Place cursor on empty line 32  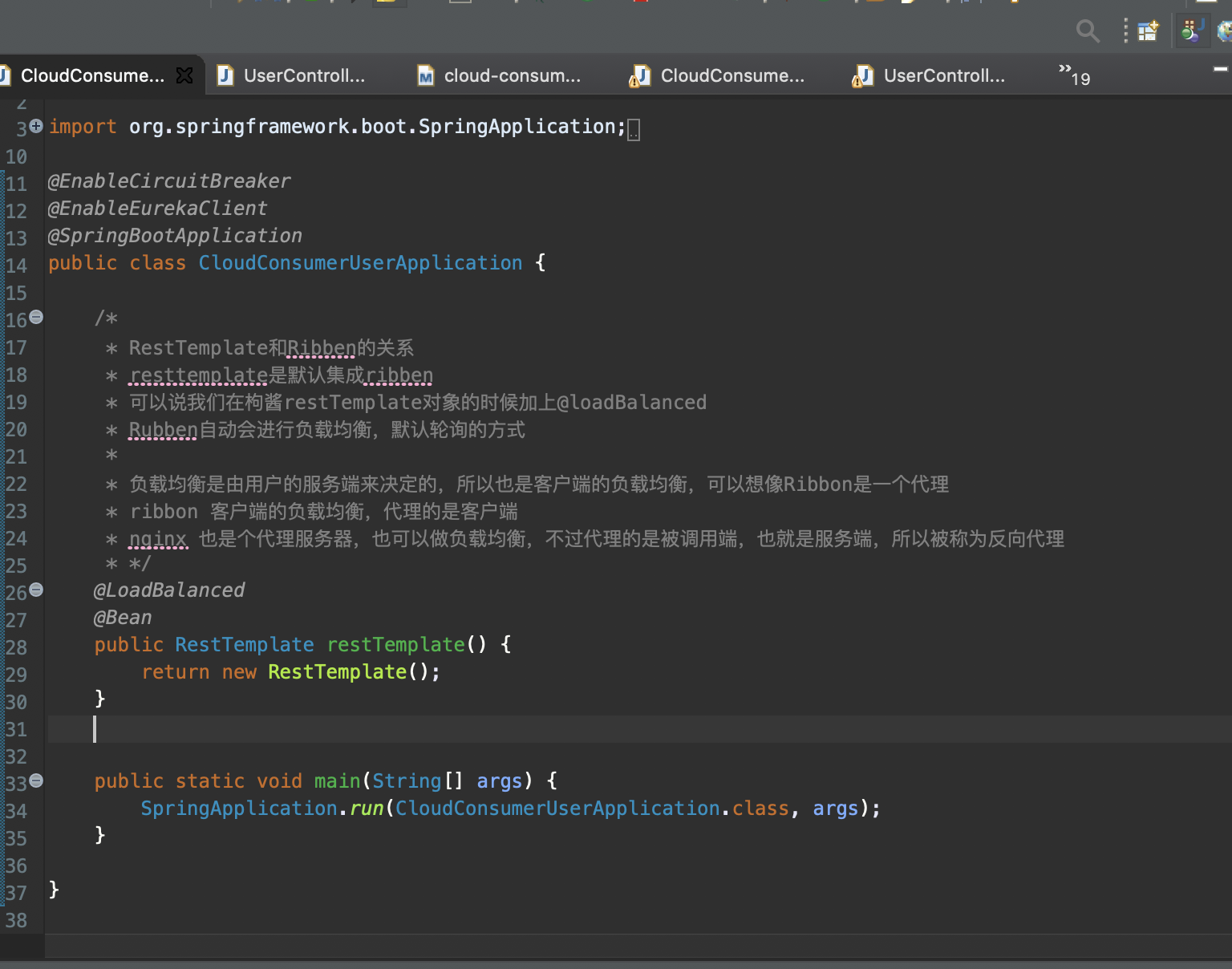tap(639, 756)
